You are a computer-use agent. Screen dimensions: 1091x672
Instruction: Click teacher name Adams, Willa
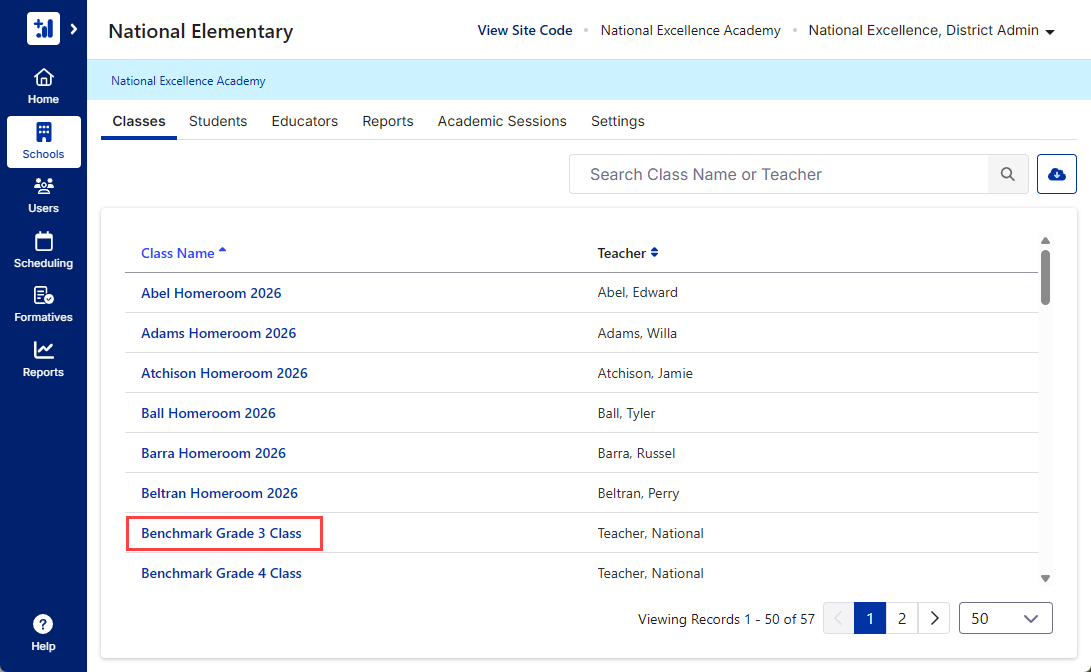coord(637,333)
